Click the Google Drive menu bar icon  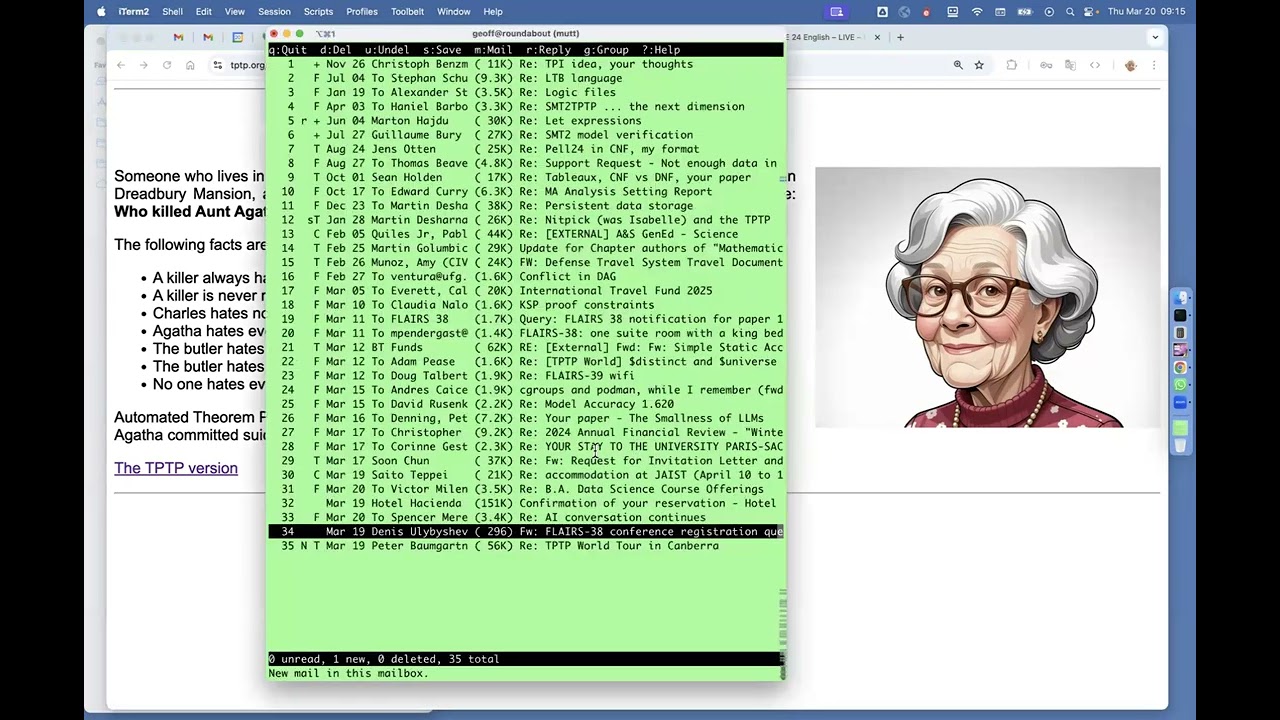(882, 11)
